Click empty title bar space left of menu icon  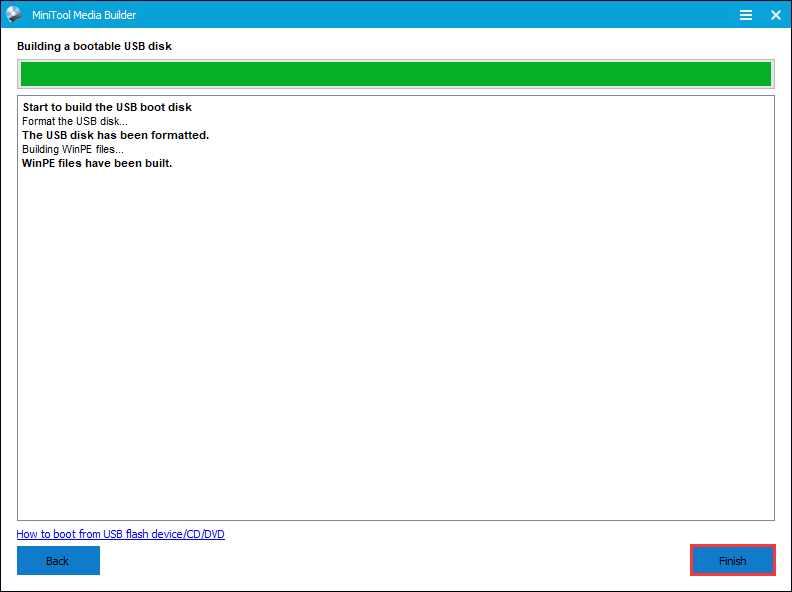click(x=450, y=15)
